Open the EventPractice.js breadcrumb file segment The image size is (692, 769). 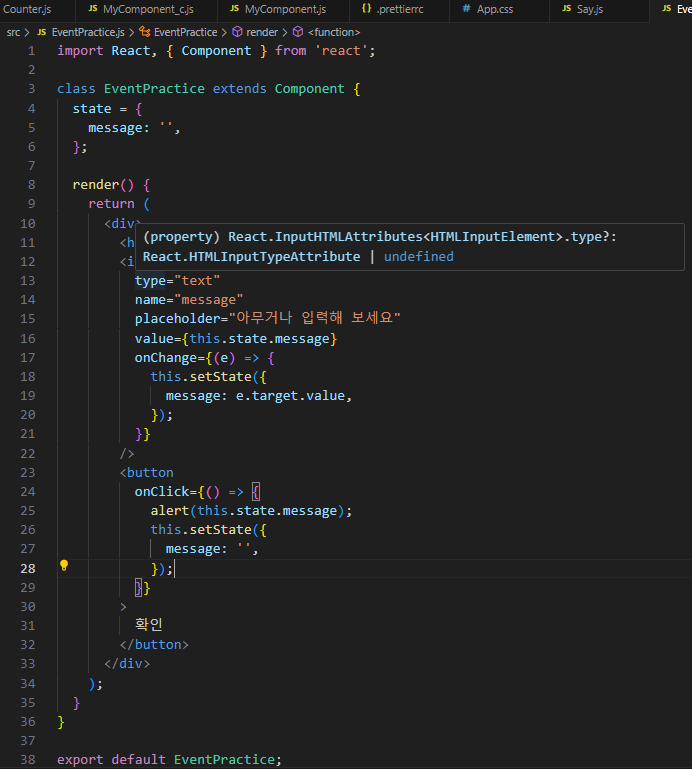(x=88, y=32)
